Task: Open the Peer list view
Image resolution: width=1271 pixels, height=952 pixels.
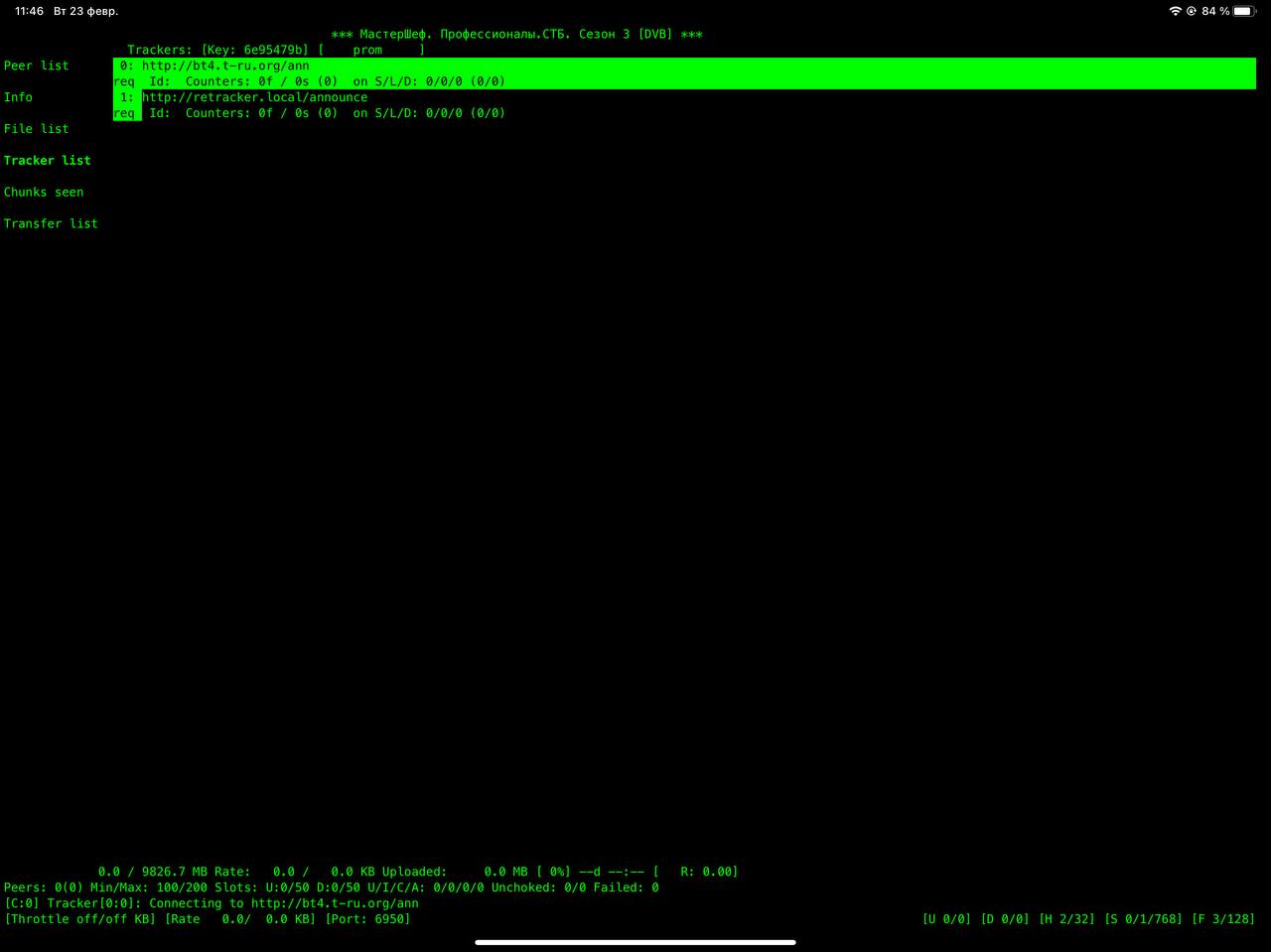Action: click(x=37, y=66)
